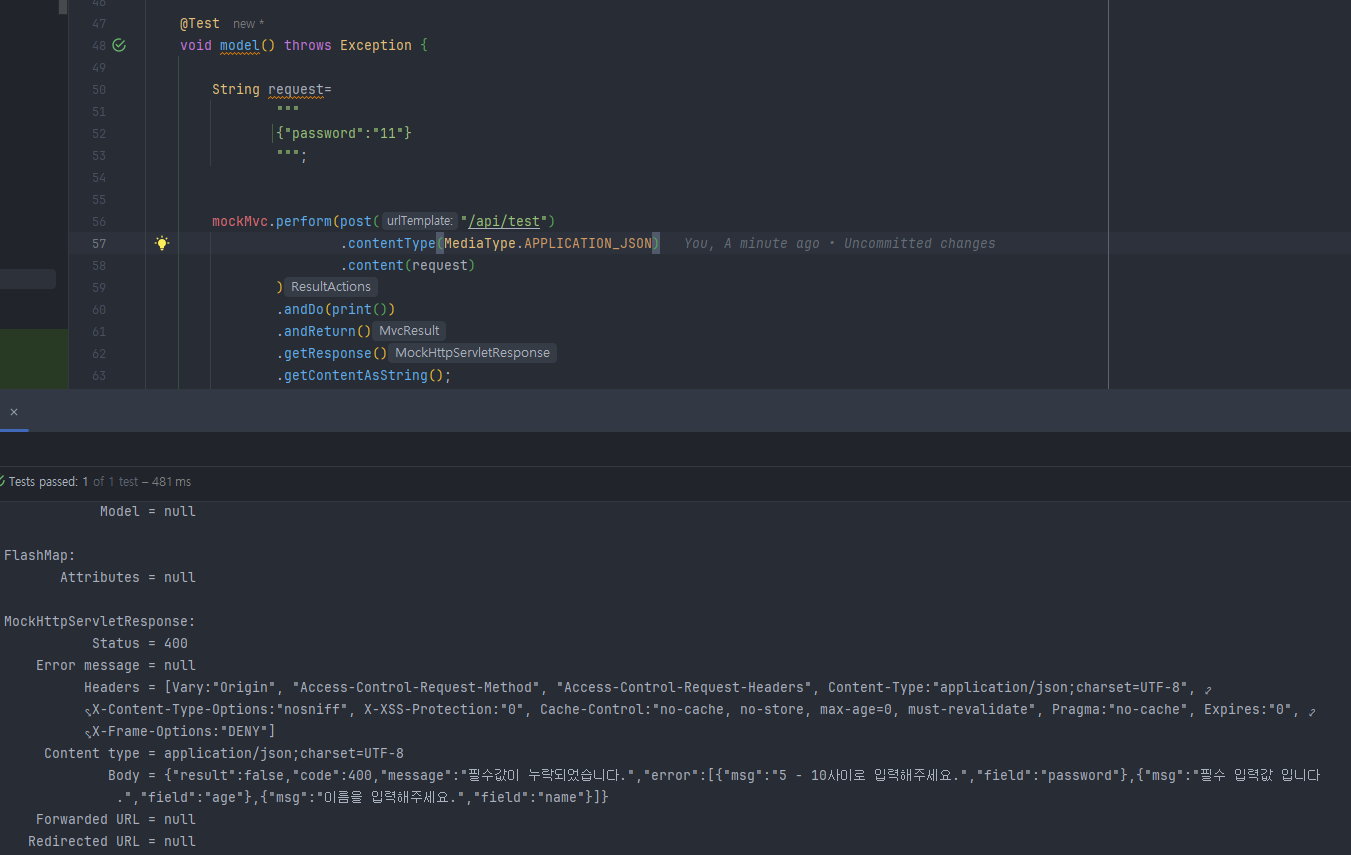Image resolution: width=1351 pixels, height=855 pixels.
Task: Click line number 60 in the gutter
Action: click(98, 309)
